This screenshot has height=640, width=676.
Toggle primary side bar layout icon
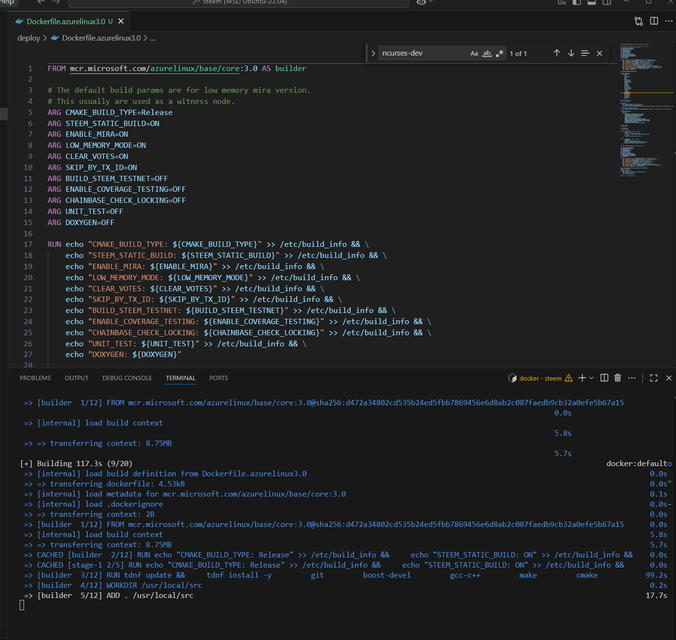(576, 2)
